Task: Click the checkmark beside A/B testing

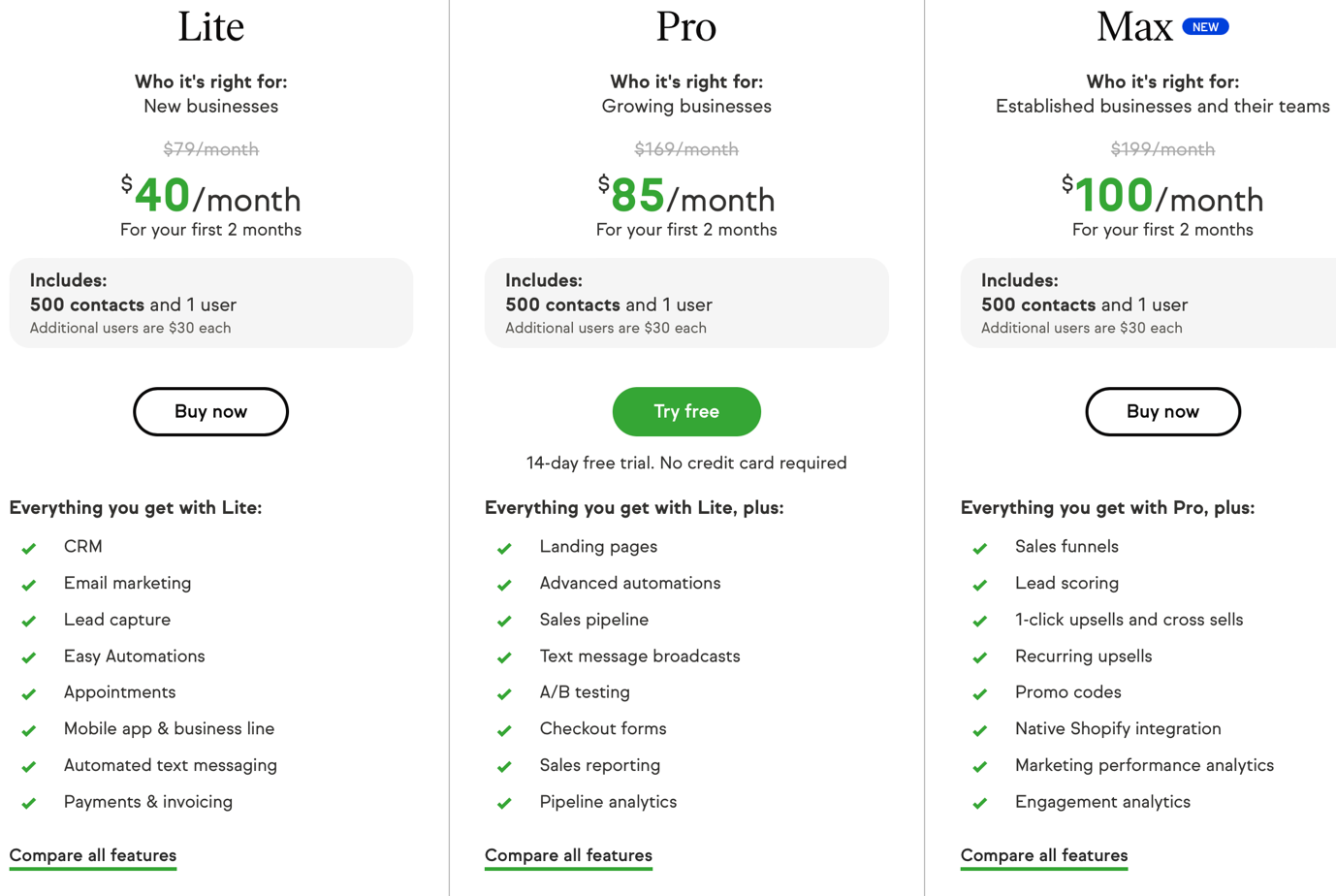Action: 504,694
